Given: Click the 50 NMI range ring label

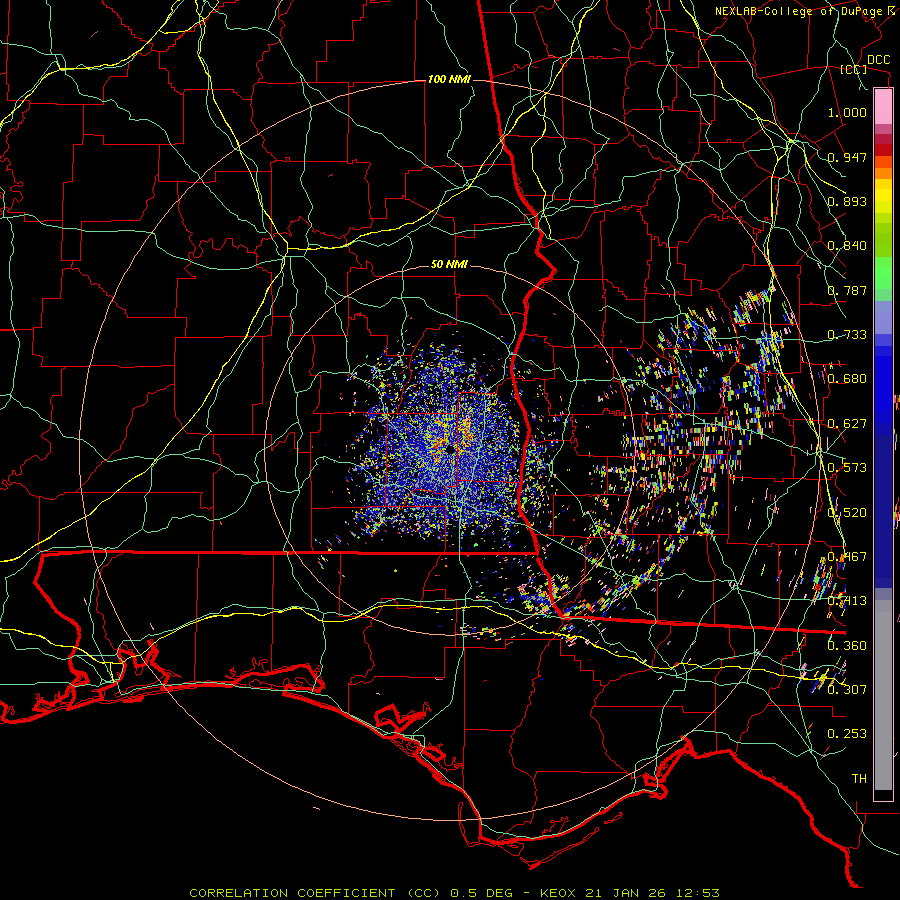Looking at the screenshot, I should pos(449,264).
